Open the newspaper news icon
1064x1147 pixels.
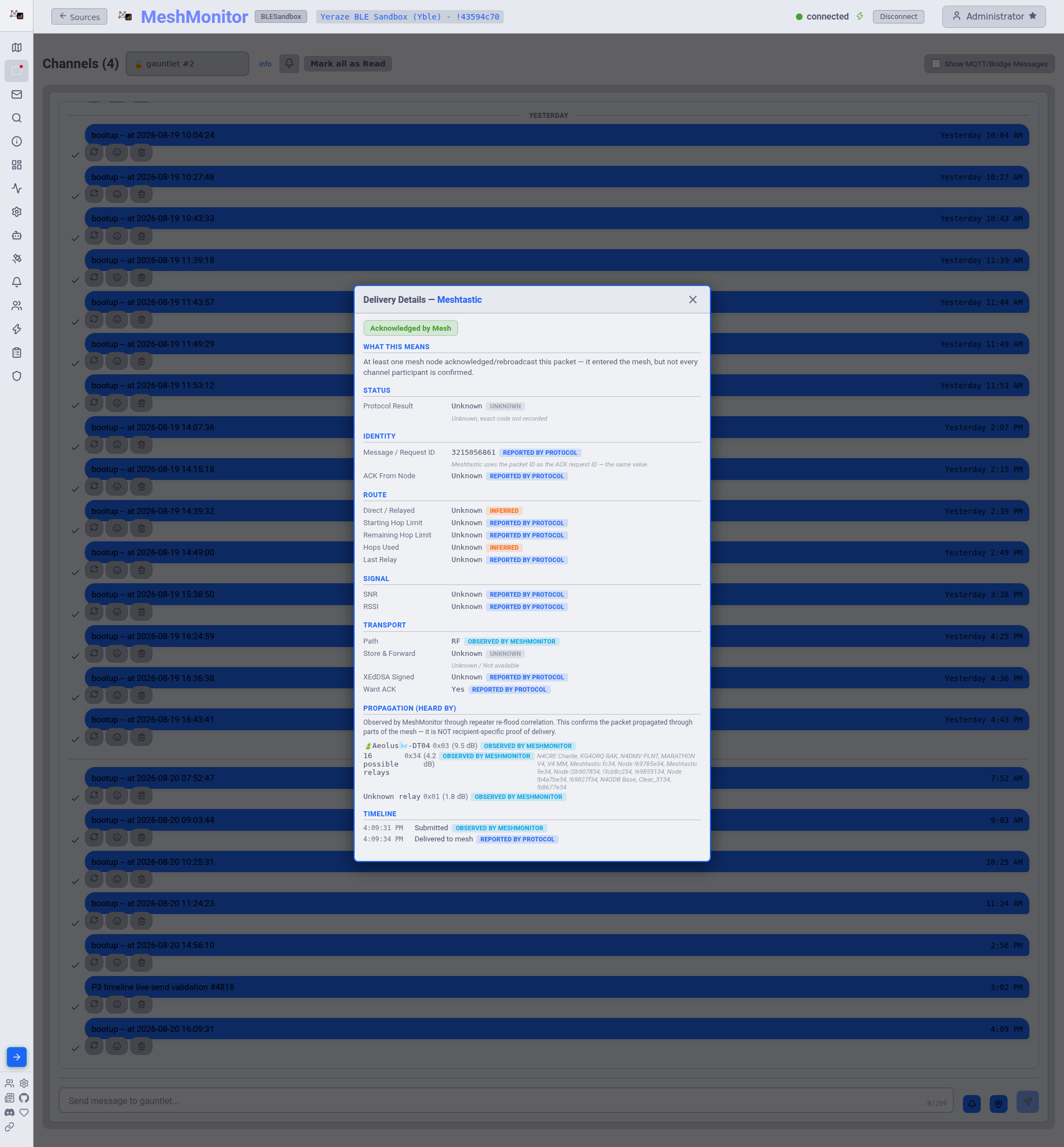click(9, 1098)
